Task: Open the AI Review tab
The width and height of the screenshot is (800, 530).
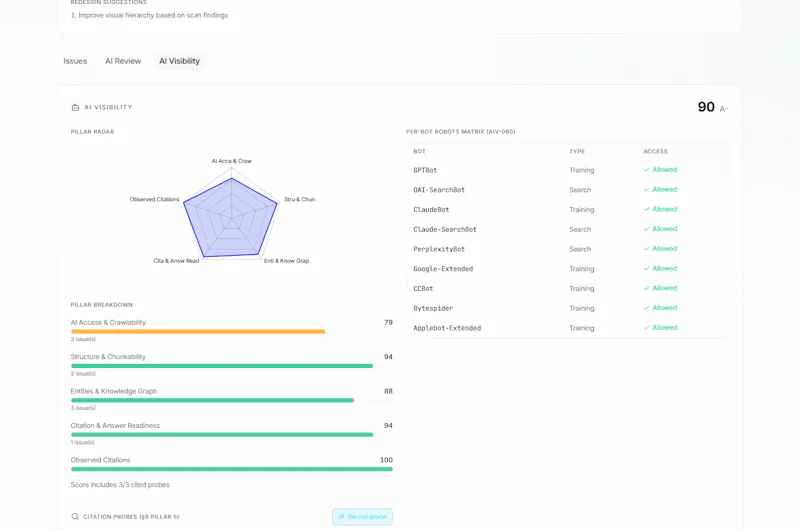Action: pyautogui.click(x=123, y=61)
